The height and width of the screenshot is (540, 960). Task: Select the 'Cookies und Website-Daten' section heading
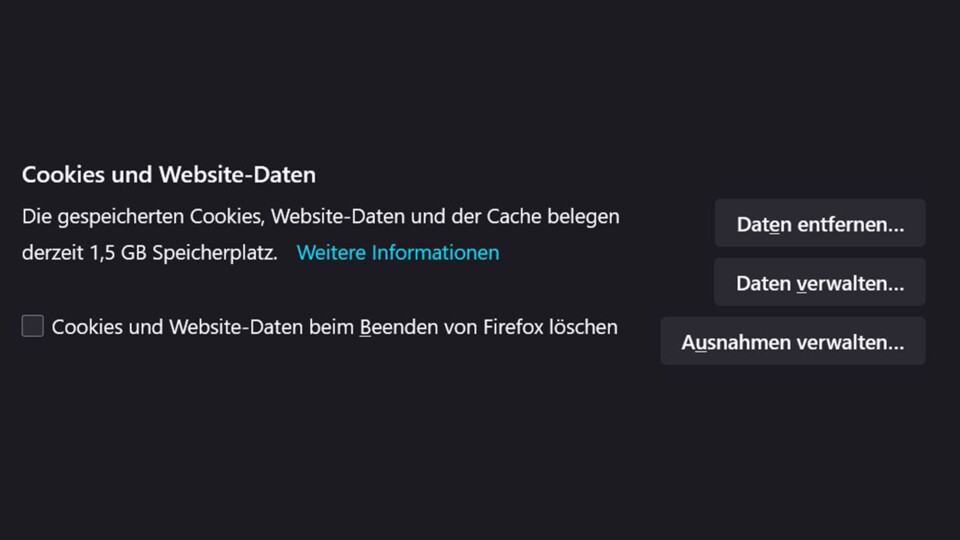click(x=169, y=174)
